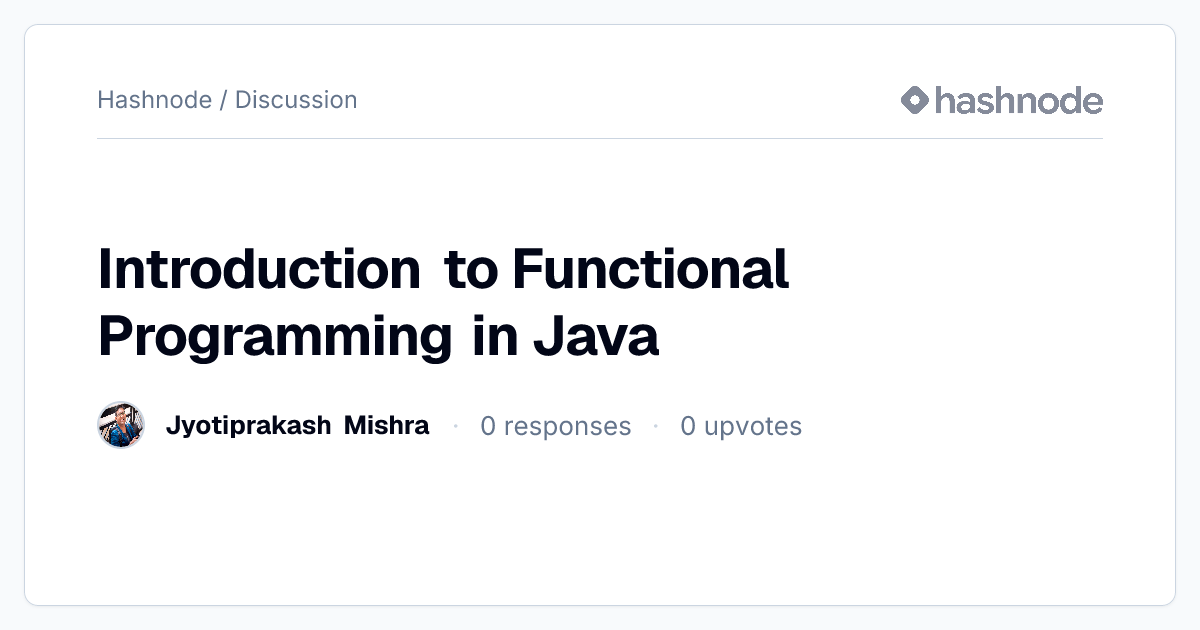
Task: Click the Hashnode breadcrumb word
Action: [x=155, y=100]
